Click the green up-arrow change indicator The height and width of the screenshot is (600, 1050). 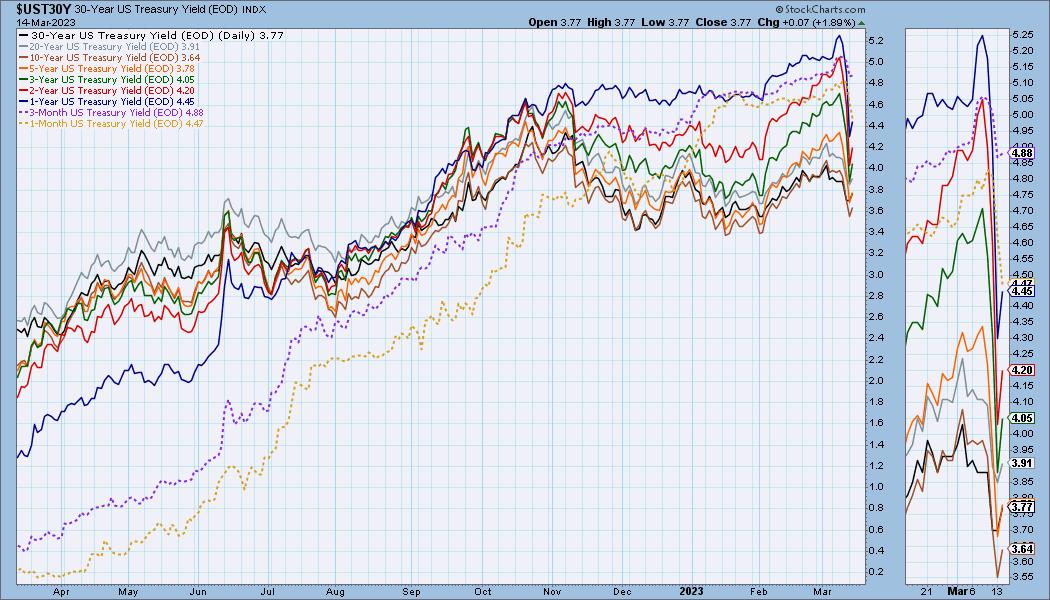tap(861, 23)
